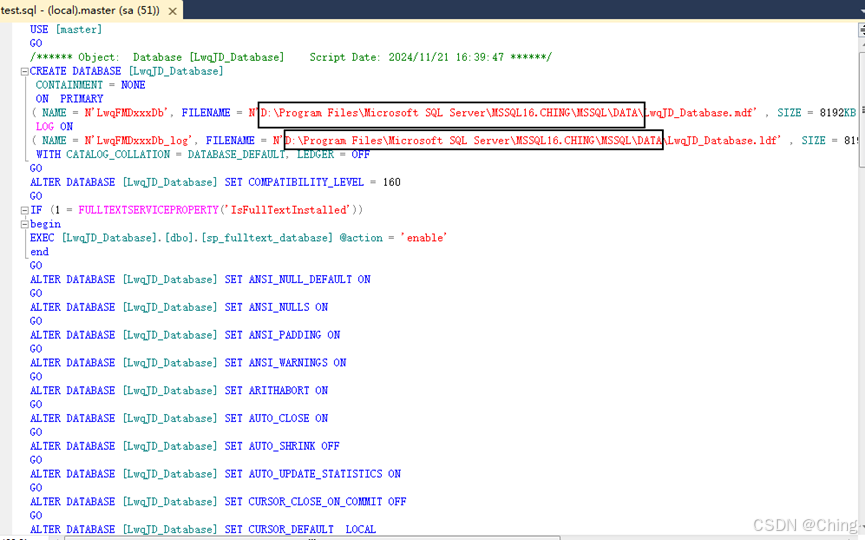Click the editor split handle above vertical scrollbar
The image size is (865, 540).
coord(862,30)
